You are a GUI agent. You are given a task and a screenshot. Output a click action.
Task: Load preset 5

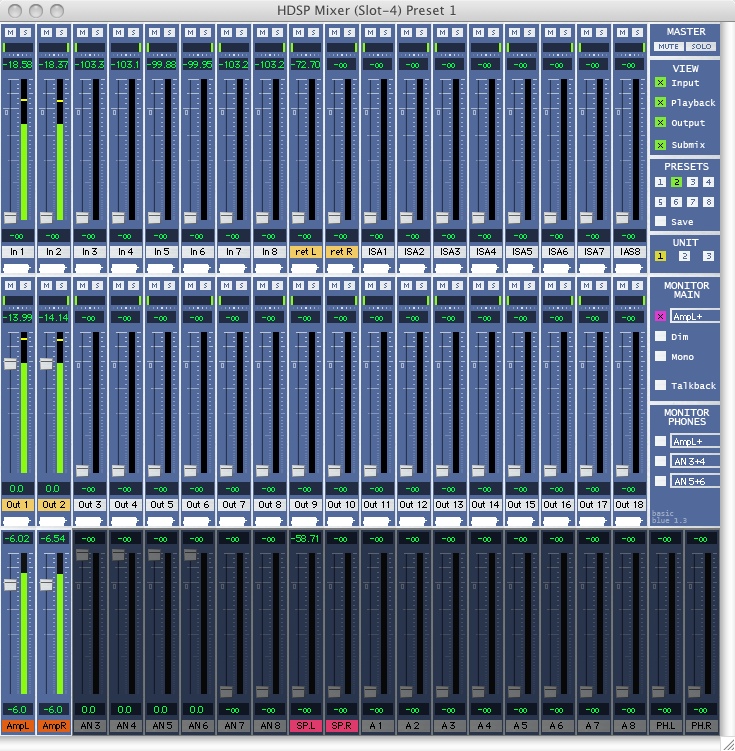(660, 202)
